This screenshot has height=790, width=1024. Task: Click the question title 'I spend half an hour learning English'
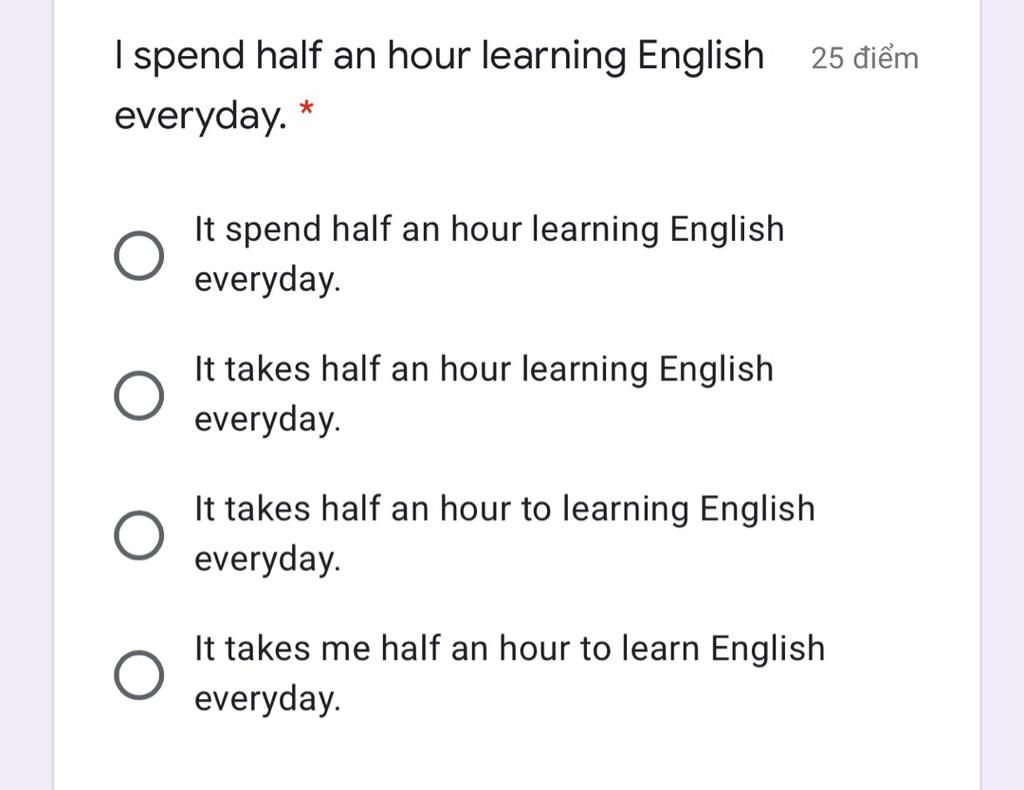coord(439,56)
